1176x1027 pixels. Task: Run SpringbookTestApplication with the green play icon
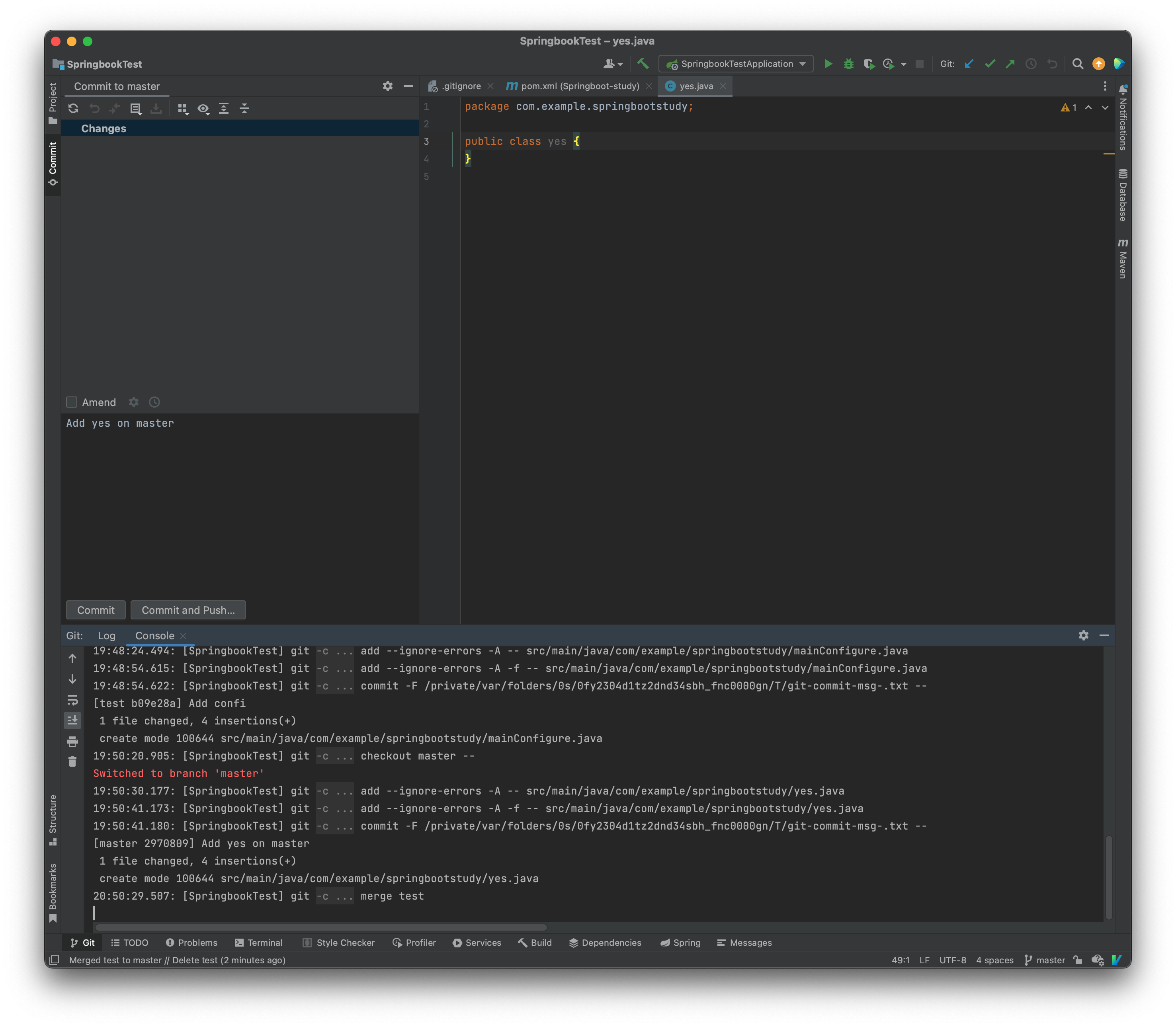pos(828,64)
